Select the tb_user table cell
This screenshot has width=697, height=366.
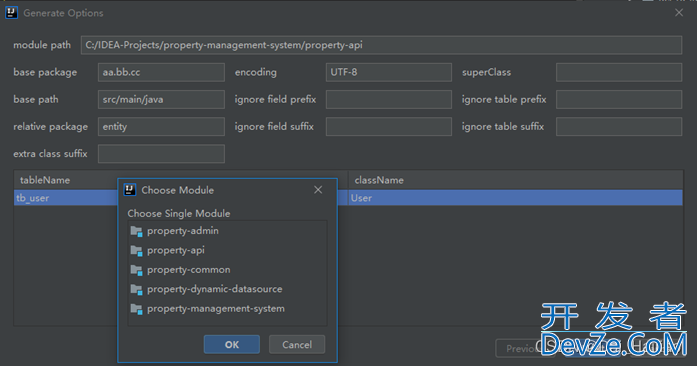(66, 198)
